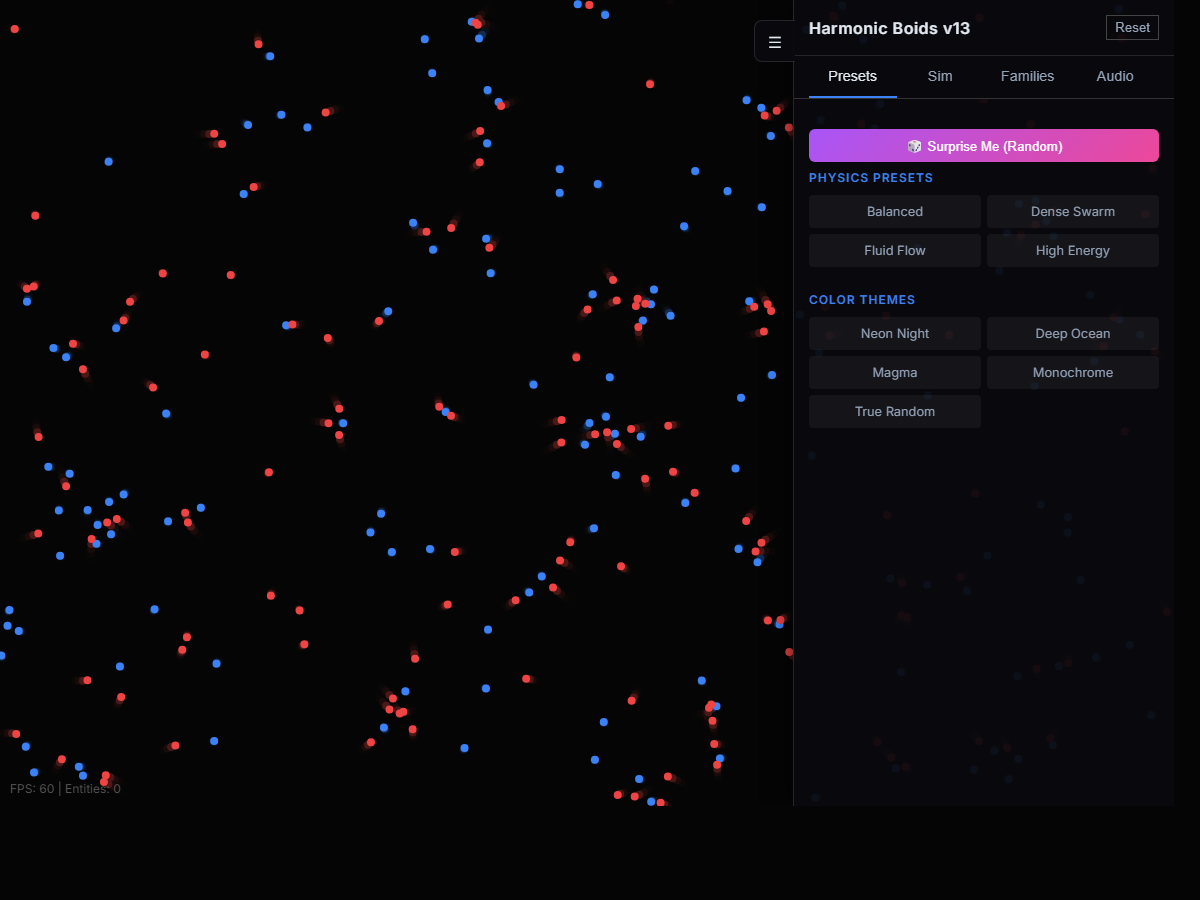Enable the Monochrome color theme
The image size is (1200, 900).
pos(1072,372)
